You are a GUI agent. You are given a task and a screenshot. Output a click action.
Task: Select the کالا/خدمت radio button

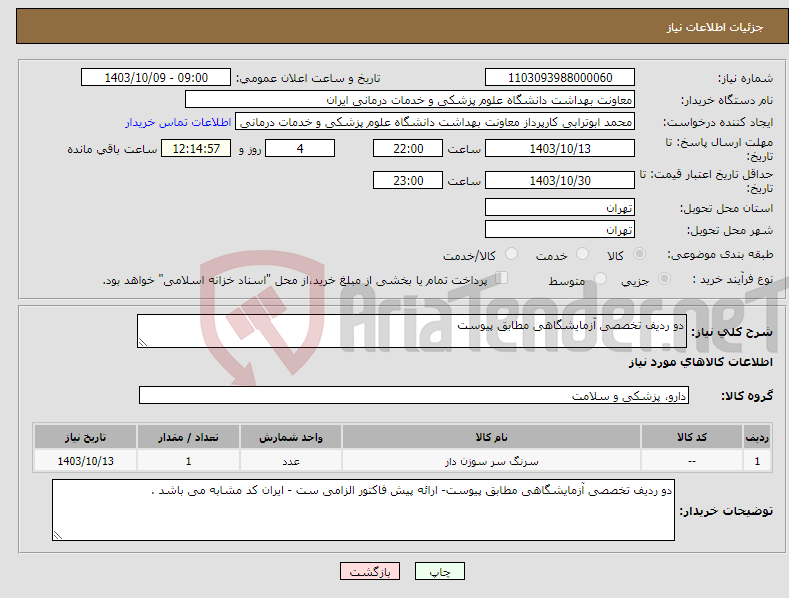coord(511,254)
